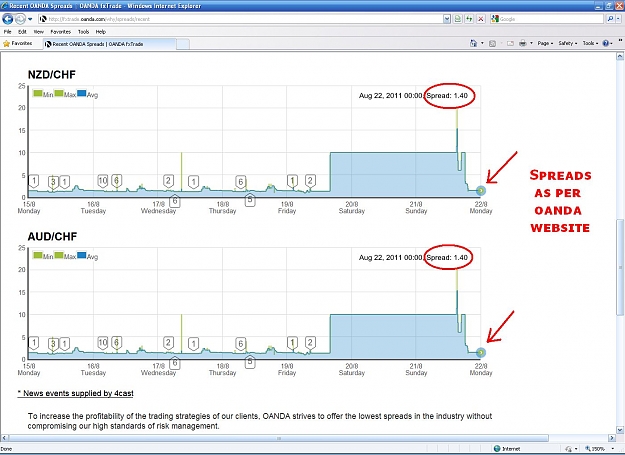Open the Favorites star button
Viewport: 625px width, 455px height.
(x=18, y=43)
